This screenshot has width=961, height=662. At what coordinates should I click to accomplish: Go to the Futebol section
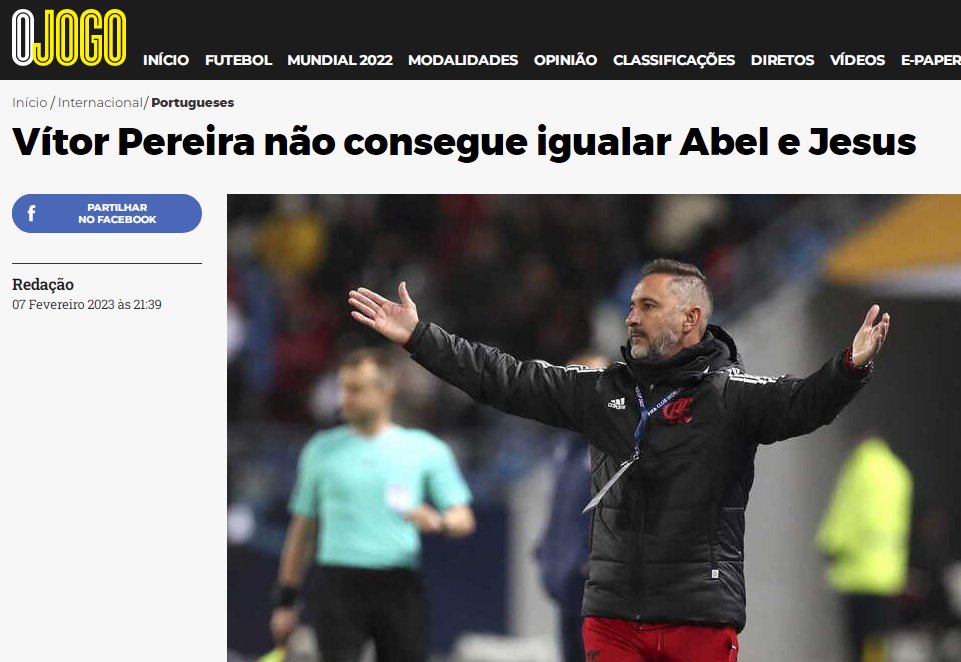coord(238,60)
